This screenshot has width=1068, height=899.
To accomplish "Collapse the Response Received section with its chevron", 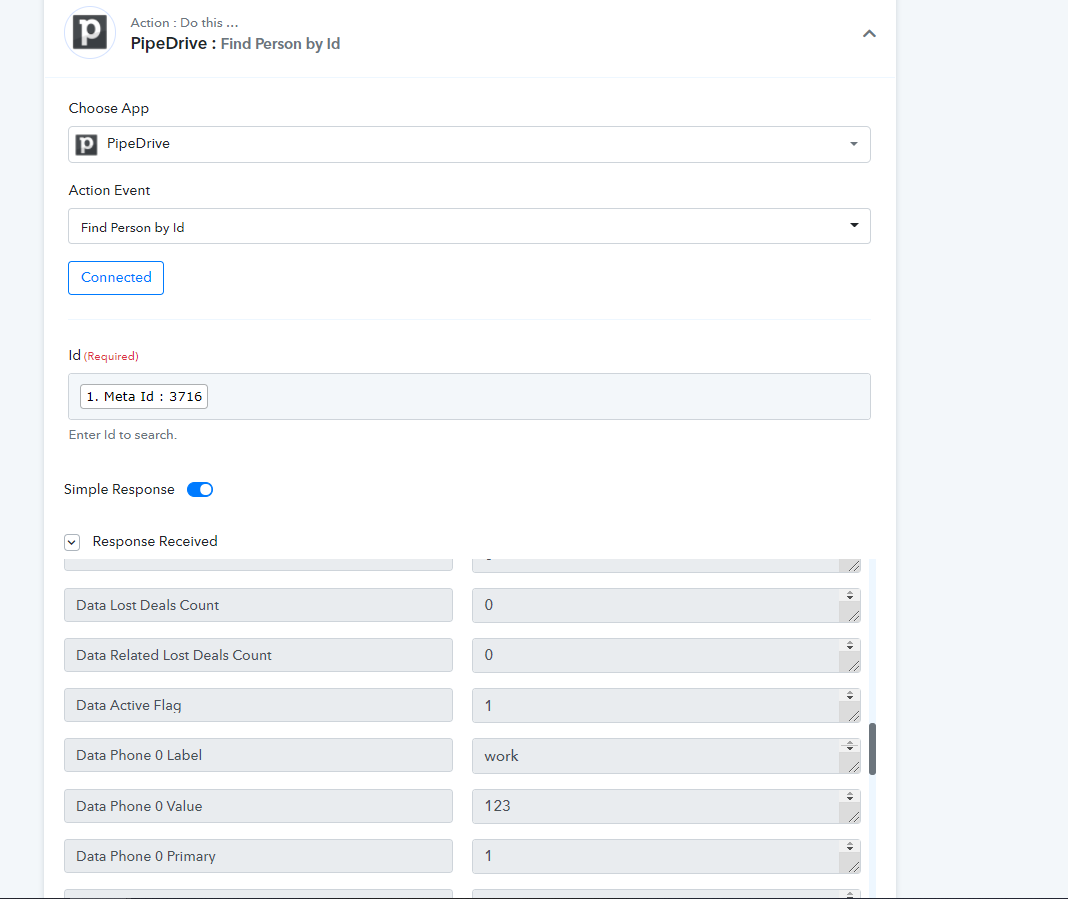I will (72, 542).
